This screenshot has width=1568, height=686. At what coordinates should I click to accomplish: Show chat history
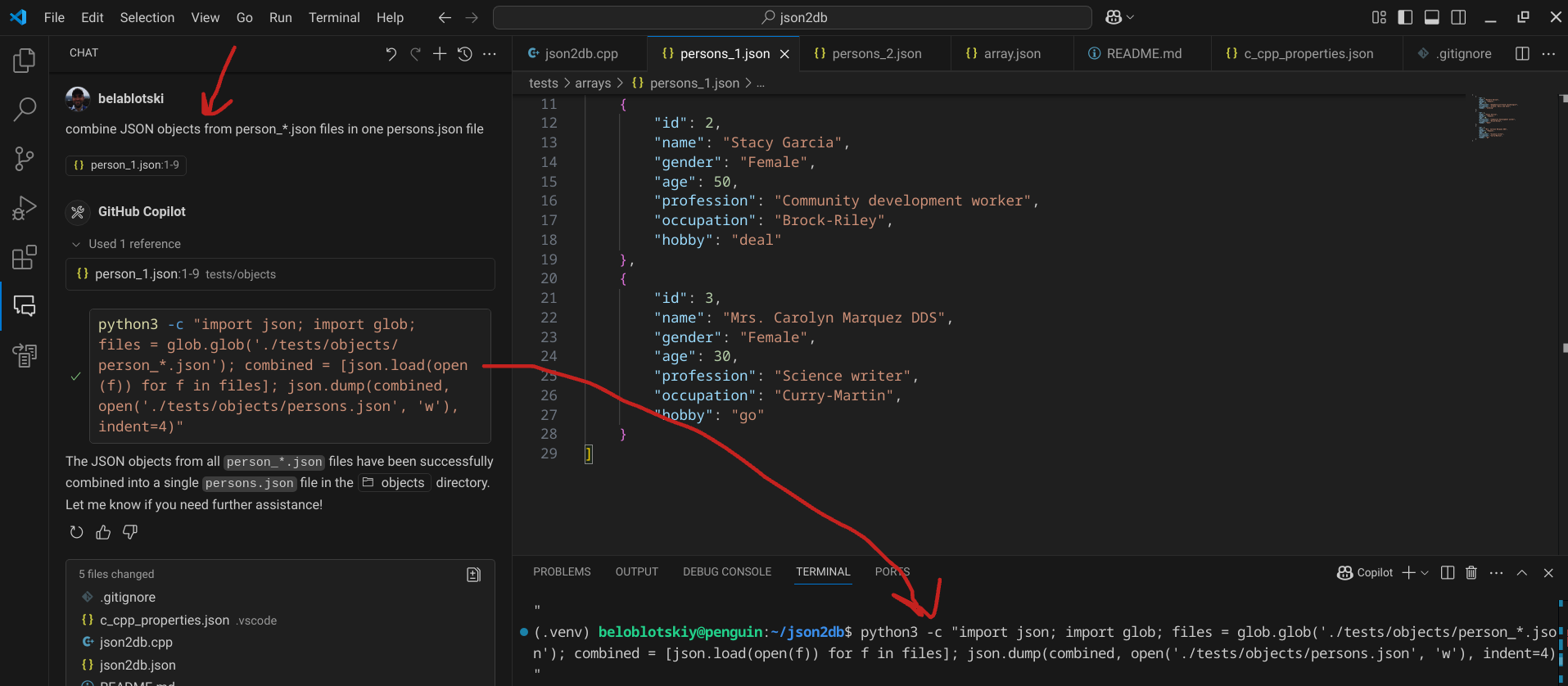[x=464, y=54]
